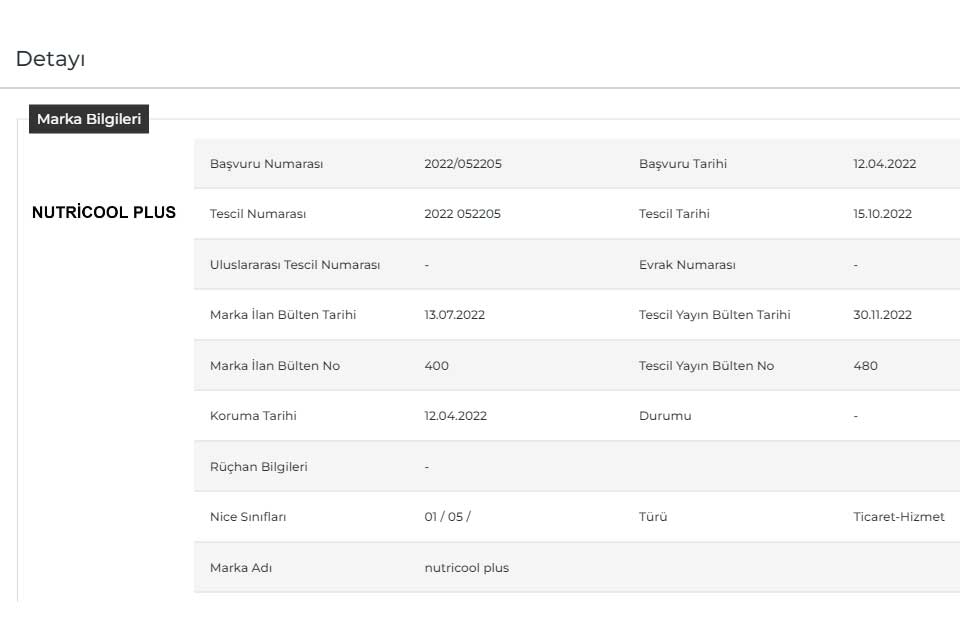Select the Başvuru Numarası label
The height and width of the screenshot is (640, 960).
tap(266, 164)
